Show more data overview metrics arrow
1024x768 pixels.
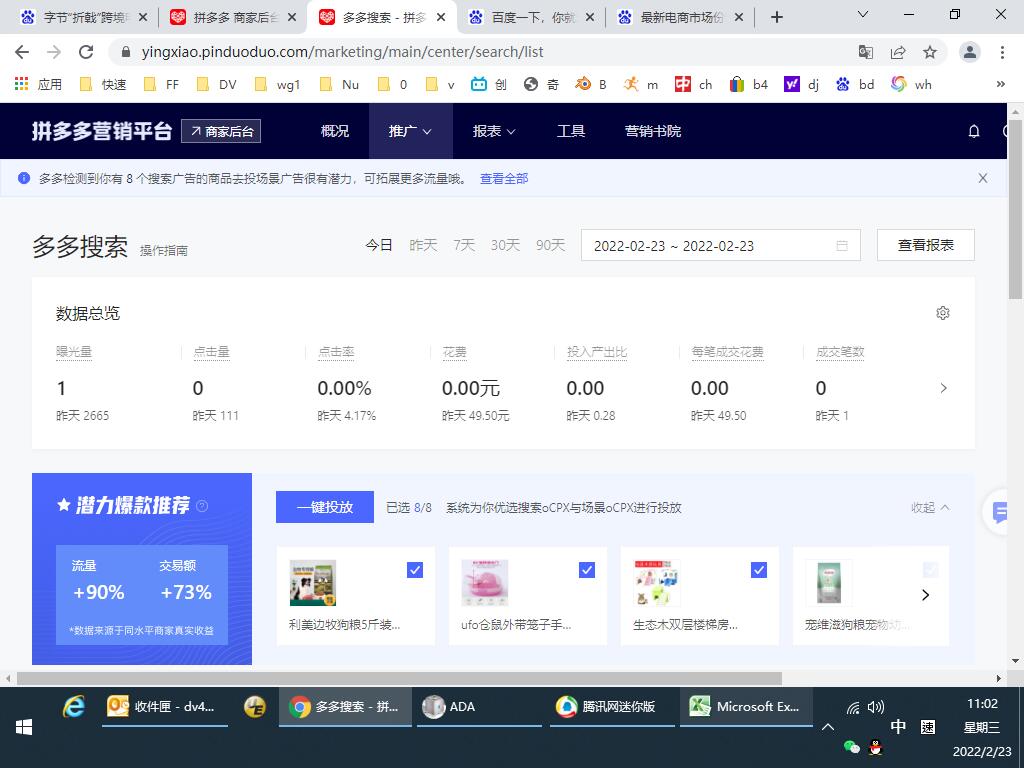pos(943,388)
